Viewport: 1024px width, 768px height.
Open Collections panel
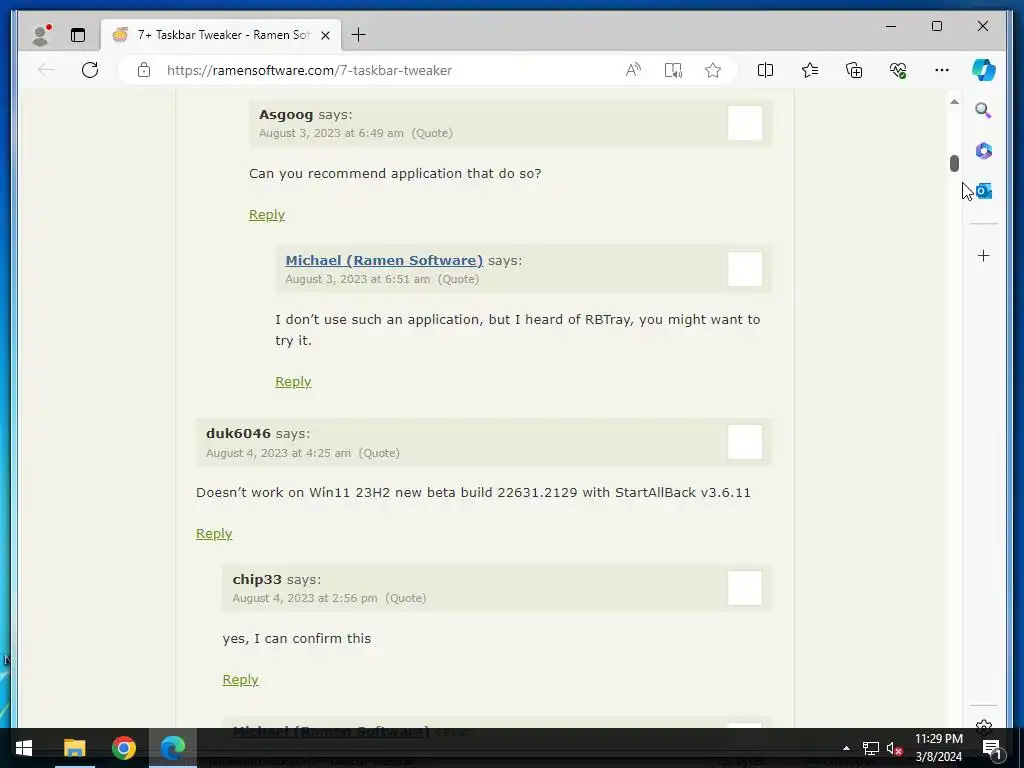pyautogui.click(x=854, y=70)
